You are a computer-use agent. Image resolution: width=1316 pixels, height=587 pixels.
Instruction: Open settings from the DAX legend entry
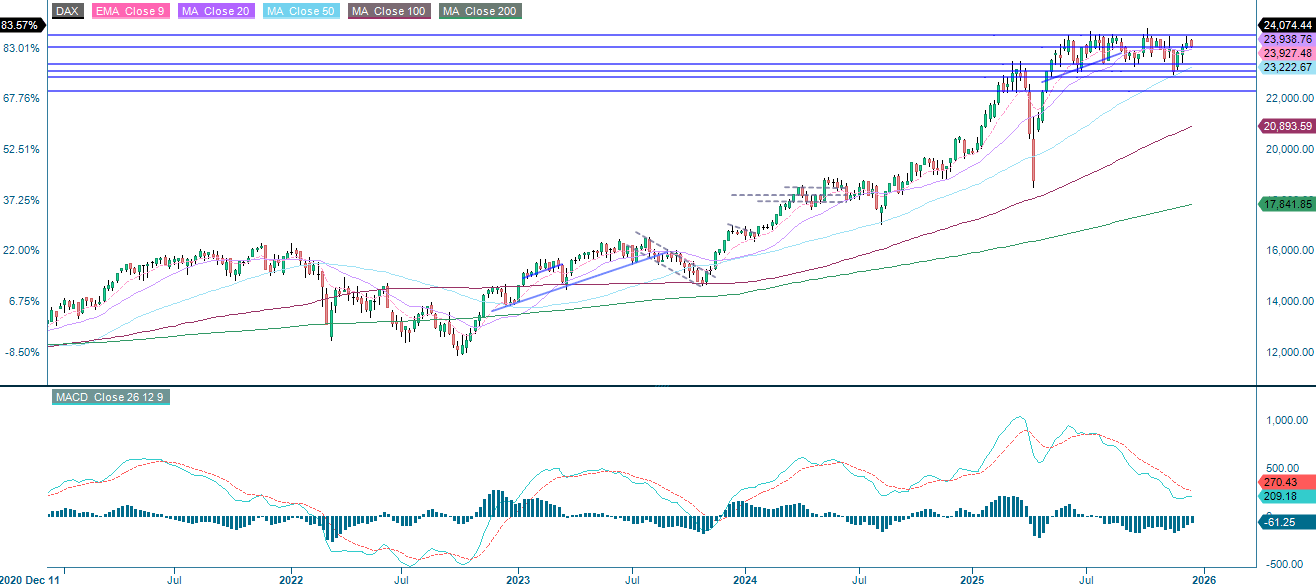(x=66, y=11)
